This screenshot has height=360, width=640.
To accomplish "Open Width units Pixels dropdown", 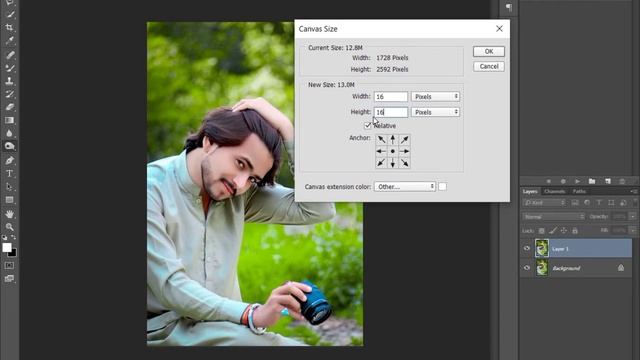I will 435,96.
